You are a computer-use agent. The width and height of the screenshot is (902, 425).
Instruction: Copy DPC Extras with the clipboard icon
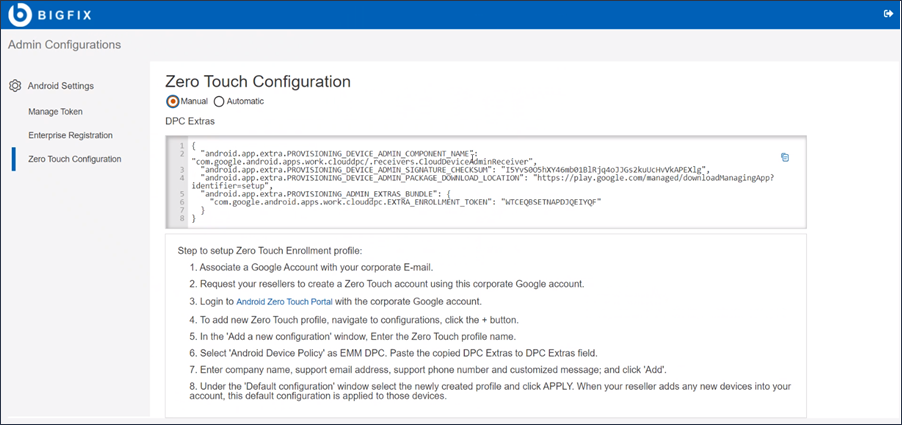pyautogui.click(x=785, y=157)
